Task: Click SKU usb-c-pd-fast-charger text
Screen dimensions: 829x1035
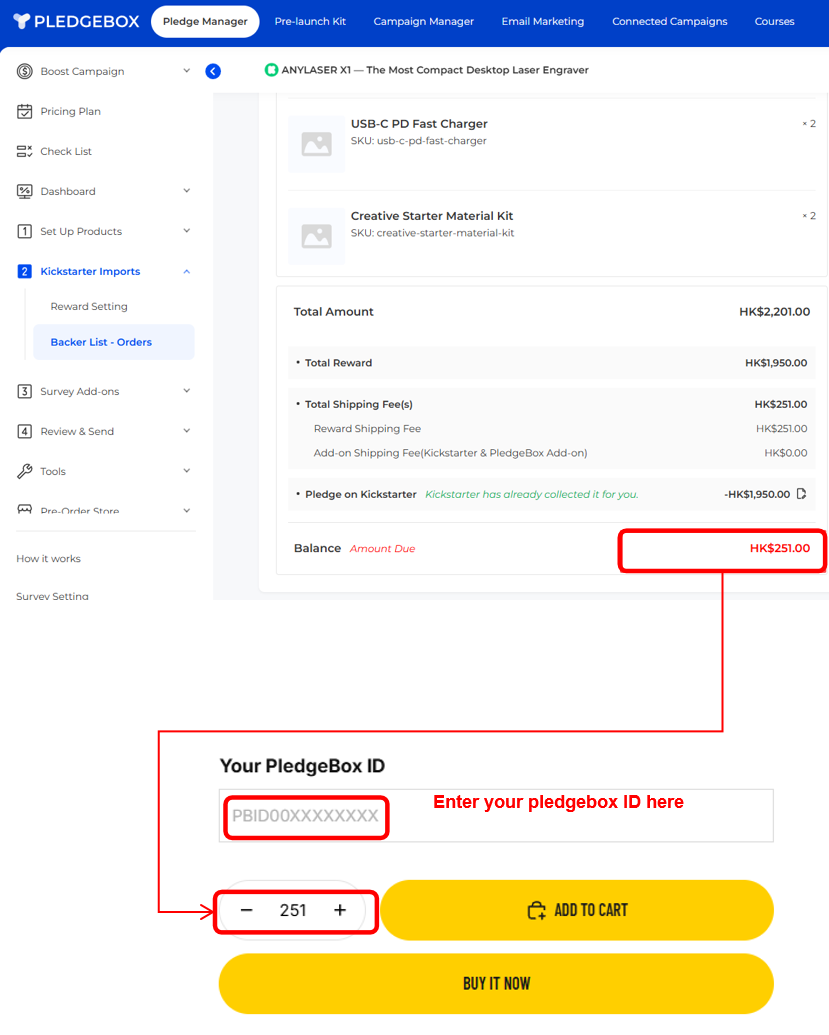Action: (418, 141)
